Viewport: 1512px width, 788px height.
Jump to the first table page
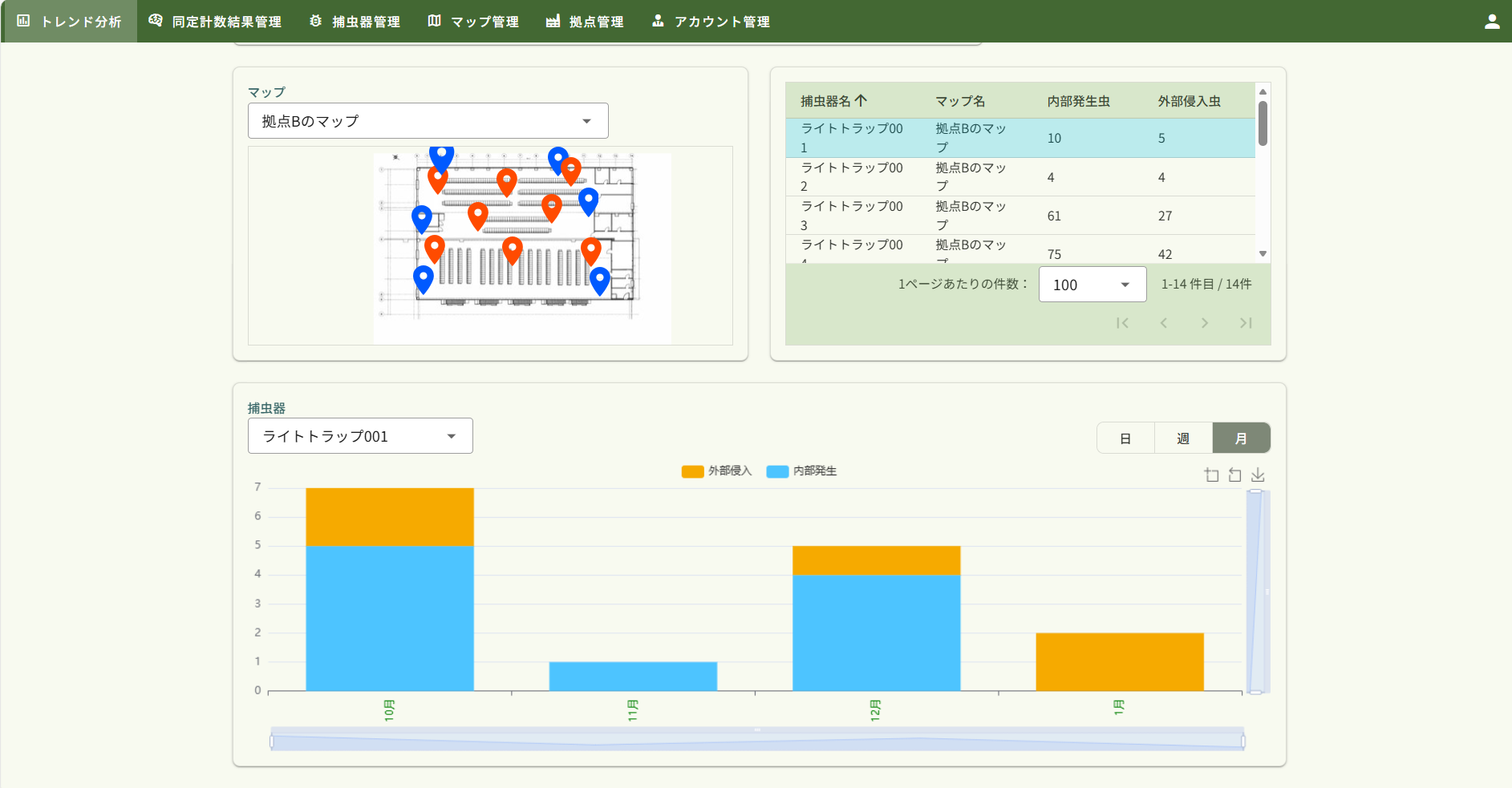coord(1122,323)
